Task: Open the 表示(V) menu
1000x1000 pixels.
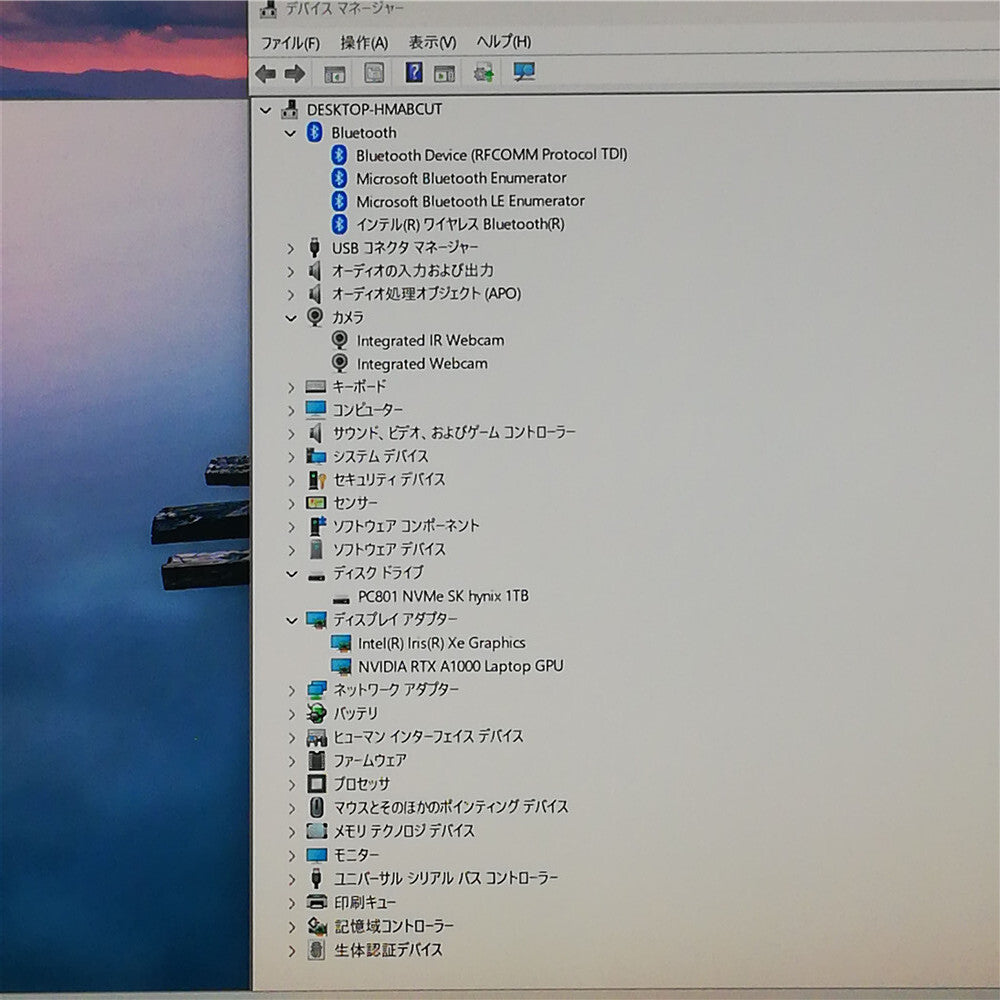Action: point(432,42)
